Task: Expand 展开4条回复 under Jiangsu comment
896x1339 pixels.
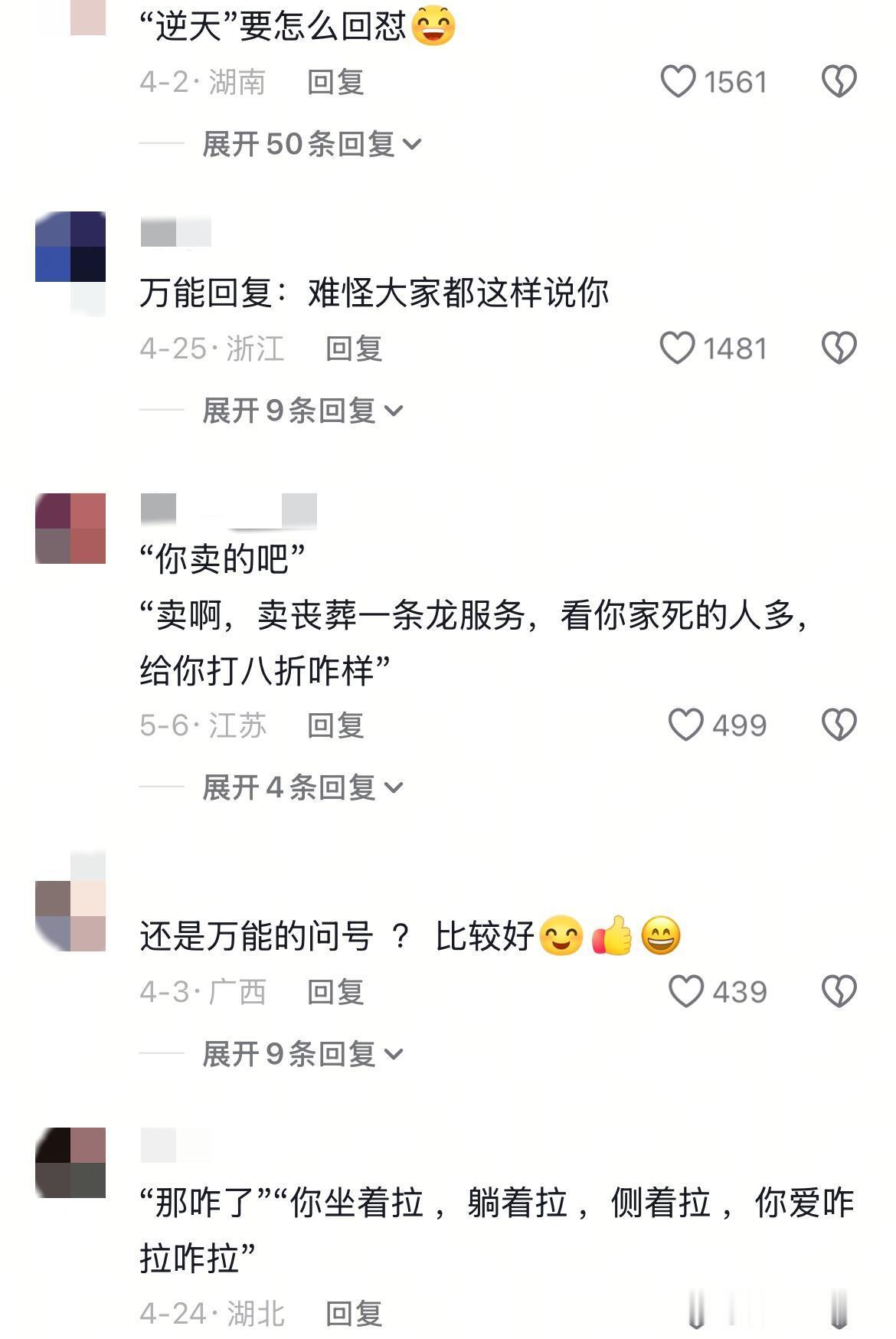Action: (303, 787)
